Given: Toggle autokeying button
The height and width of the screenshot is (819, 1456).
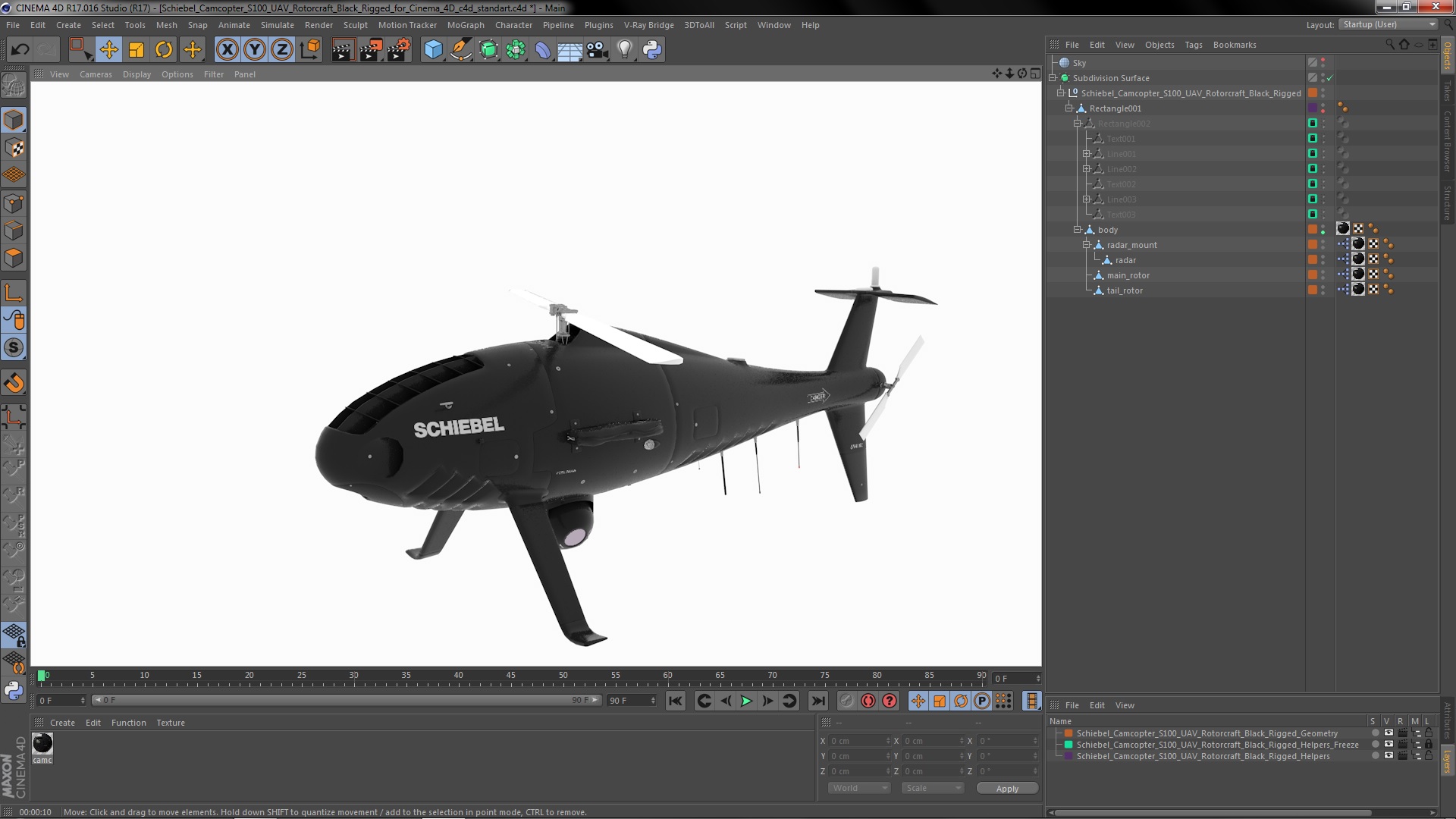Looking at the screenshot, I should (x=868, y=701).
